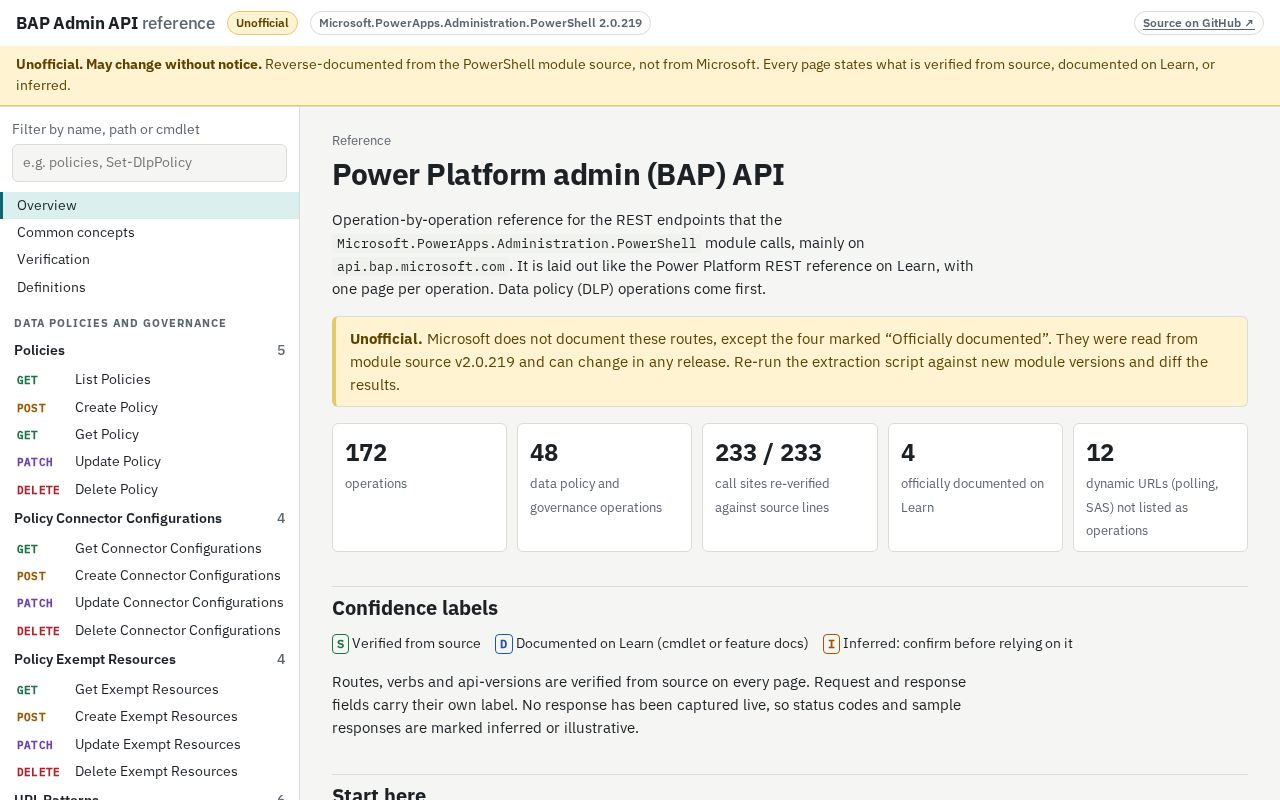The image size is (1280, 800).
Task: Click the blue D documented-on-Learn badge
Action: [504, 644]
